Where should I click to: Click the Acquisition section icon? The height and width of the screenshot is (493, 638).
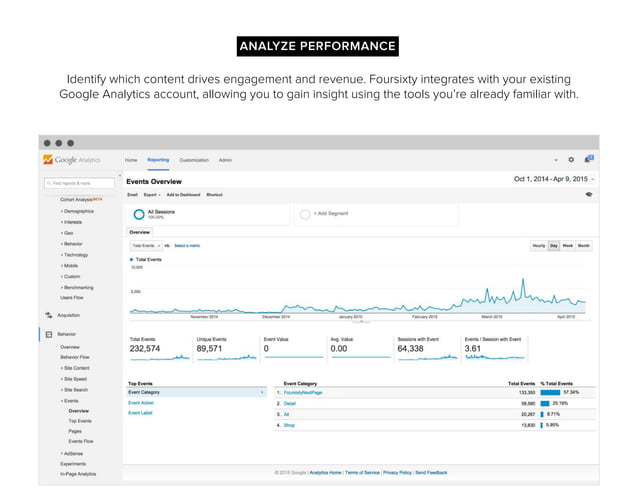point(47,314)
